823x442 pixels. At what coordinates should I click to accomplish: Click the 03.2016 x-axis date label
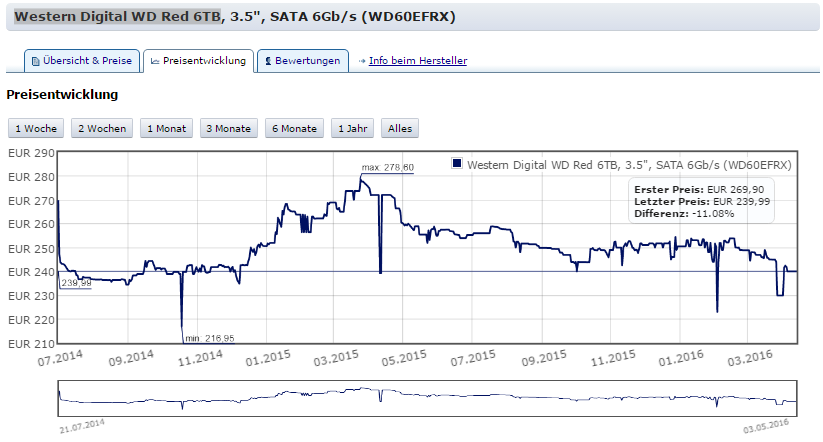[750, 359]
